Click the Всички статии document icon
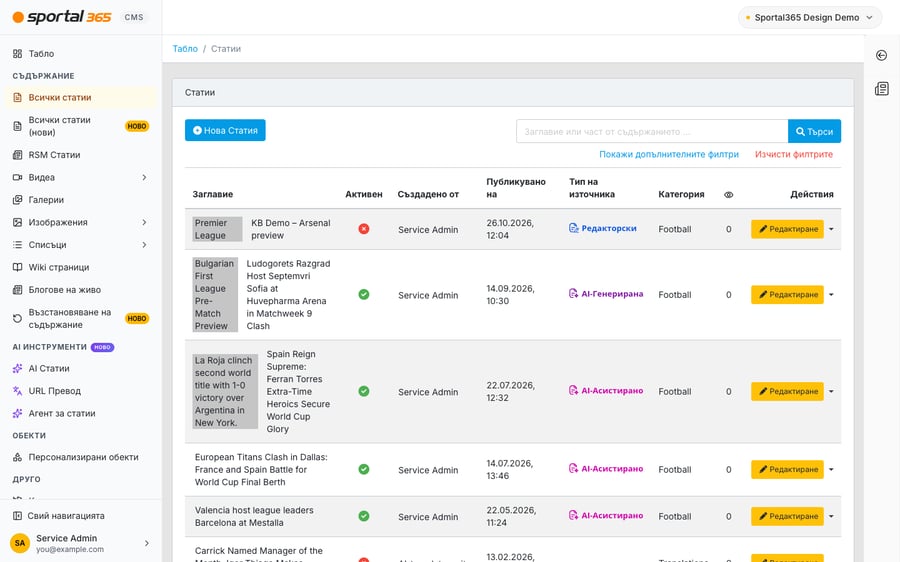Viewport: 900px width, 562px height. [x=17, y=98]
